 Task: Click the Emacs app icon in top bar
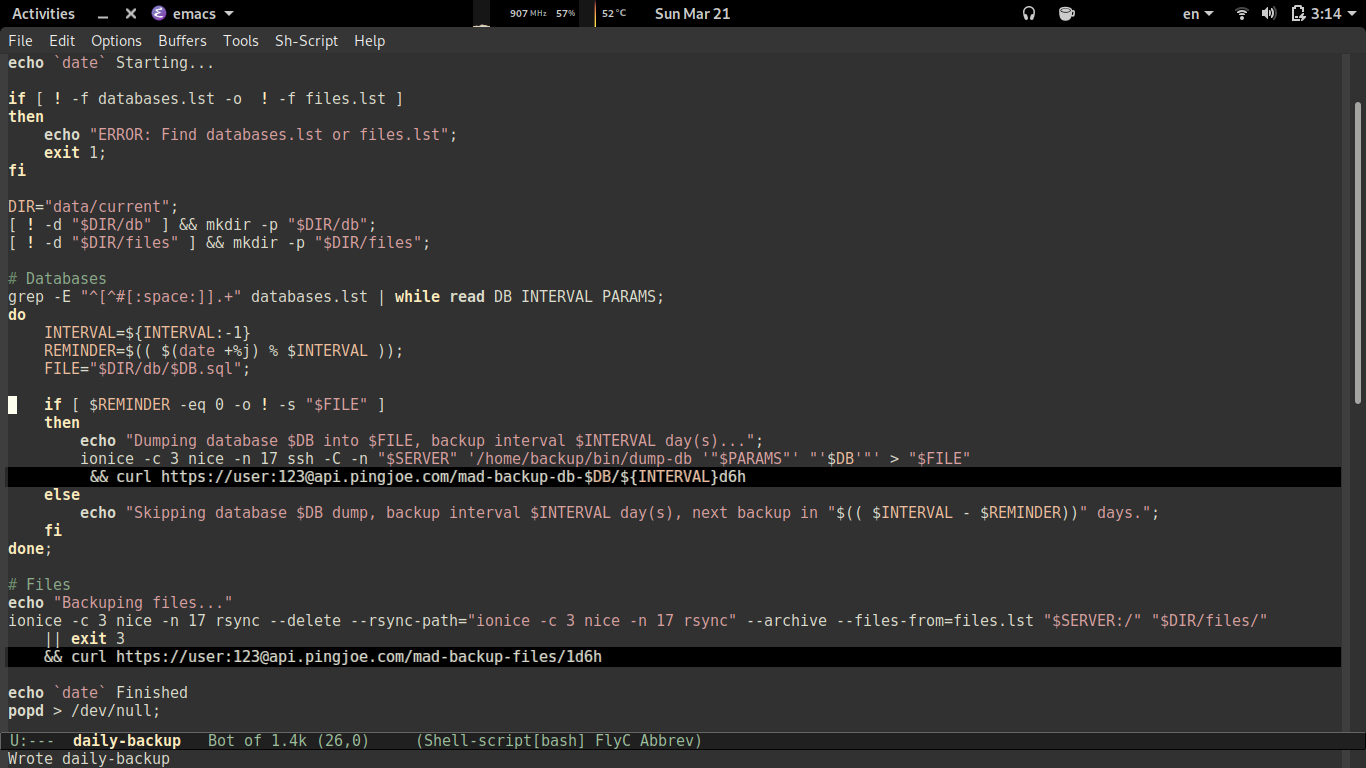[x=159, y=14]
